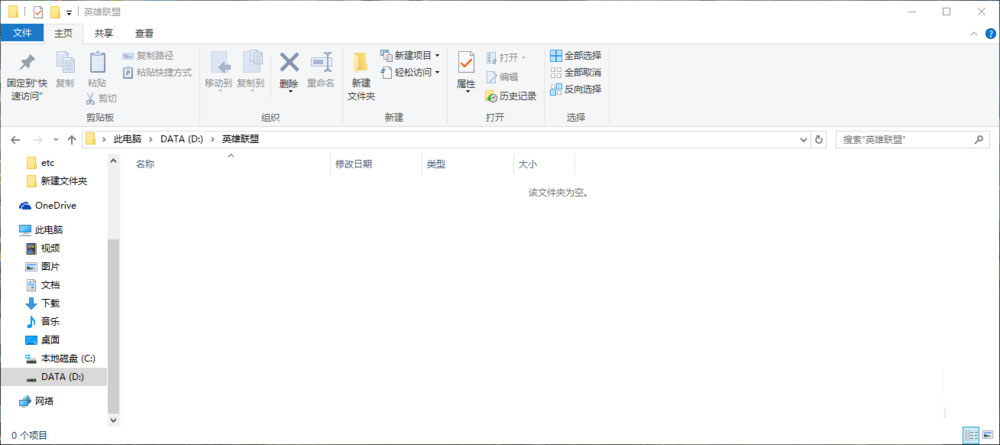Click search magnifier icon

pos(979,139)
